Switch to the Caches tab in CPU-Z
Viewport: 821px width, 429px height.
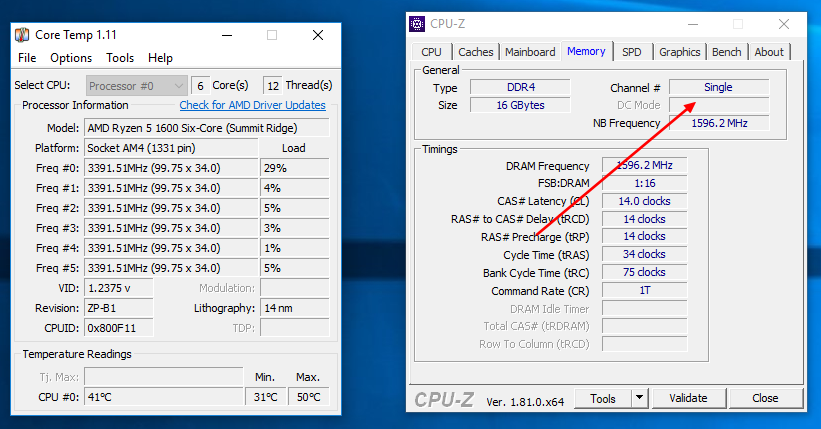point(475,52)
